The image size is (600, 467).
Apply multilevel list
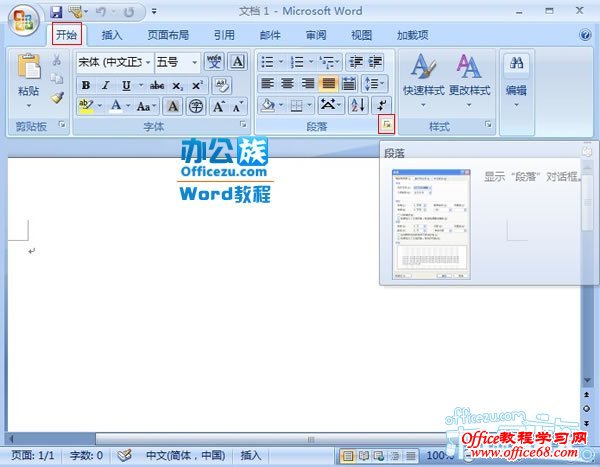327,62
